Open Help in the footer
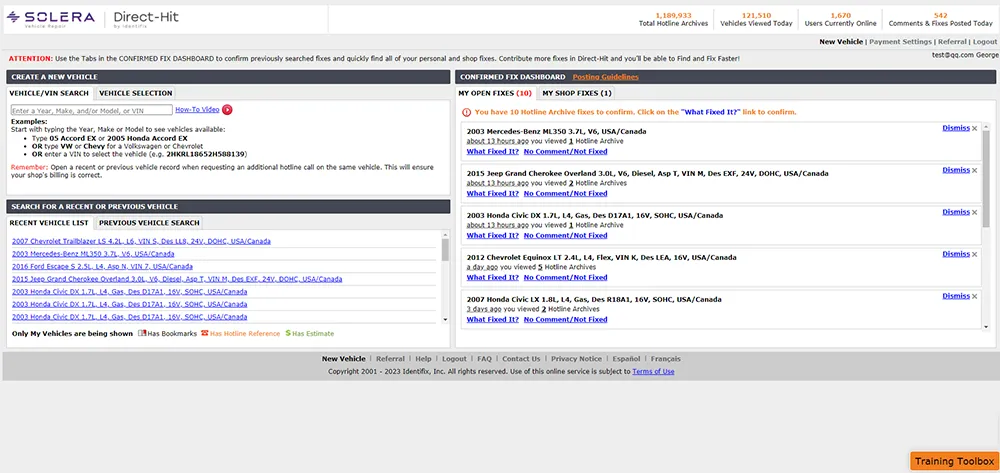Viewport: 1000px width, 473px height. [423, 359]
